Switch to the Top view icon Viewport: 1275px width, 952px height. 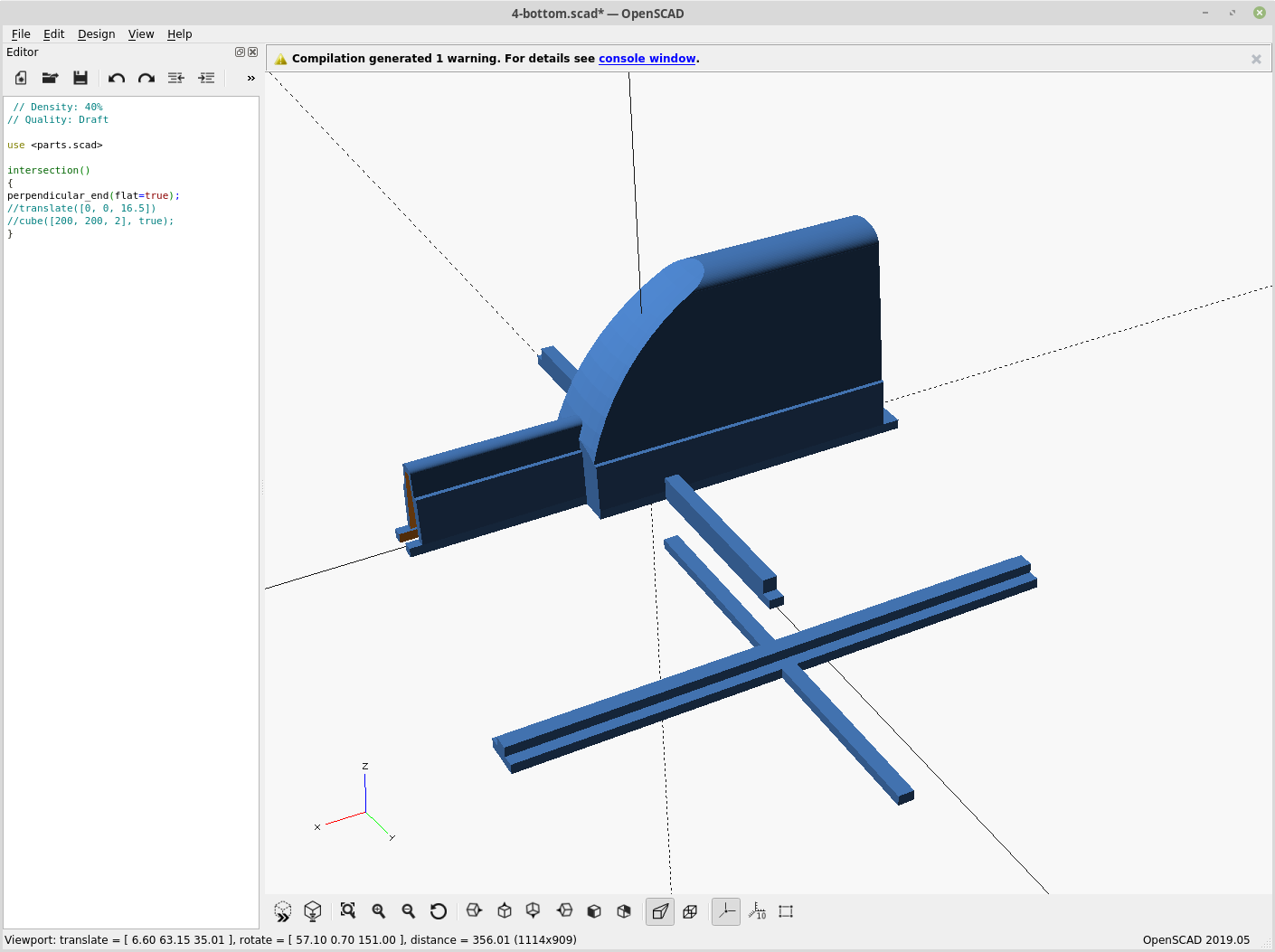504,911
